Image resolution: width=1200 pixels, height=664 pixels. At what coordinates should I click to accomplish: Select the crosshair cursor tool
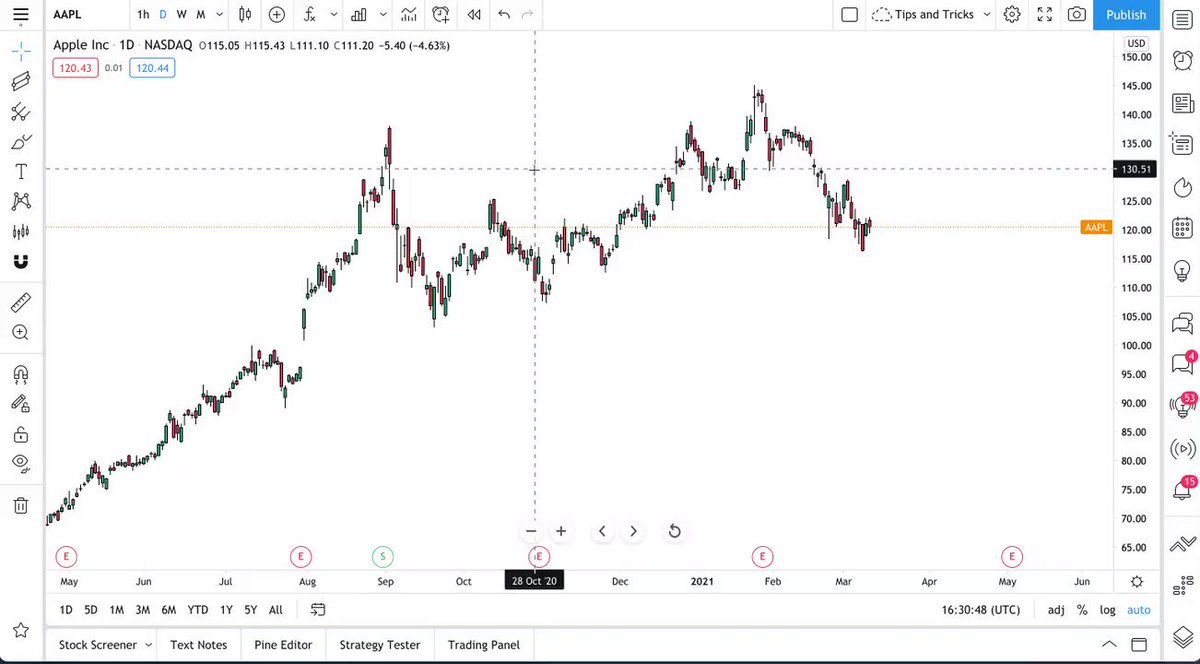point(20,49)
